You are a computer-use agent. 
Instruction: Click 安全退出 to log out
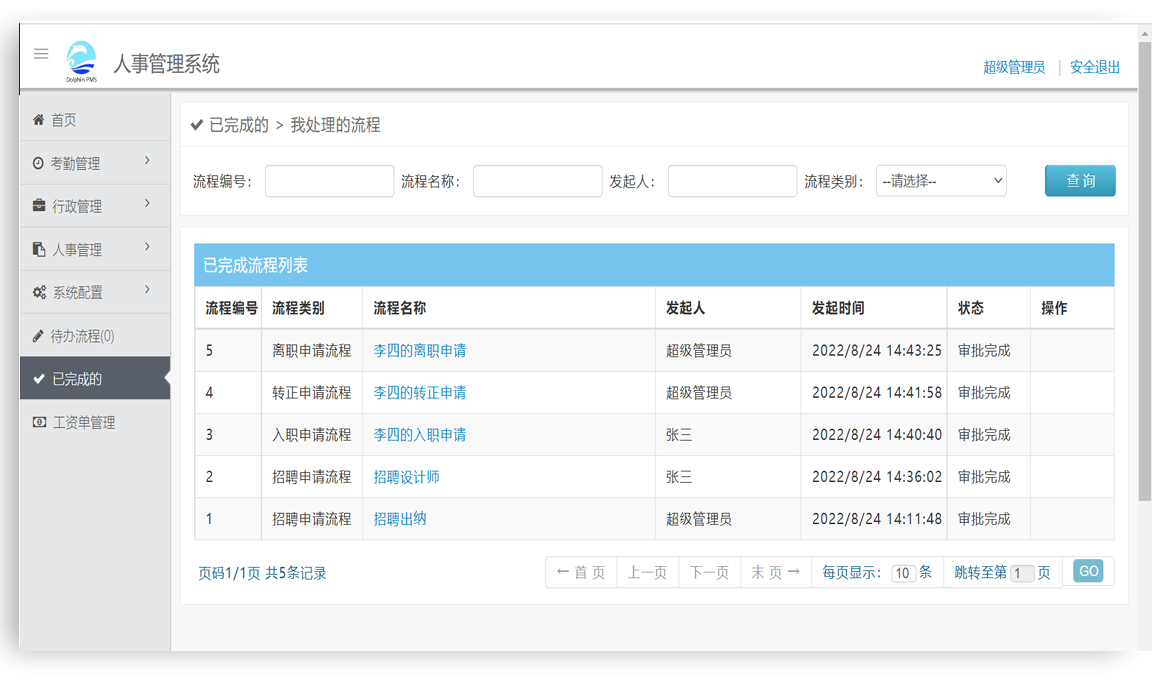coord(1095,67)
